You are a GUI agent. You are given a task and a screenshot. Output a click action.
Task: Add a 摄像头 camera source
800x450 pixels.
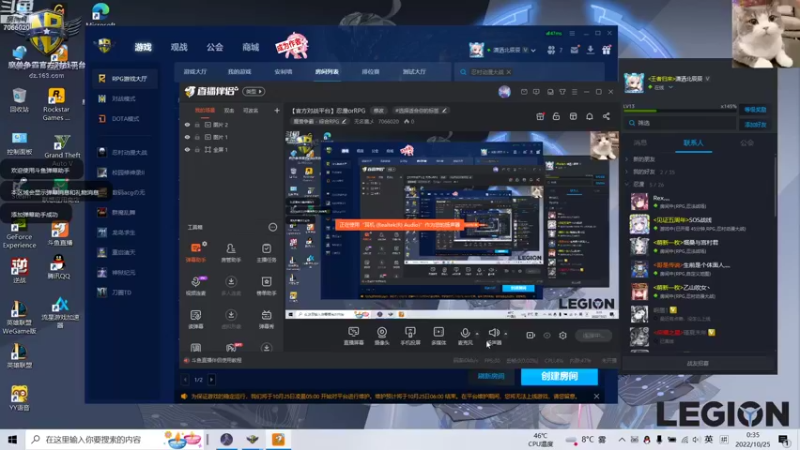[382, 336]
